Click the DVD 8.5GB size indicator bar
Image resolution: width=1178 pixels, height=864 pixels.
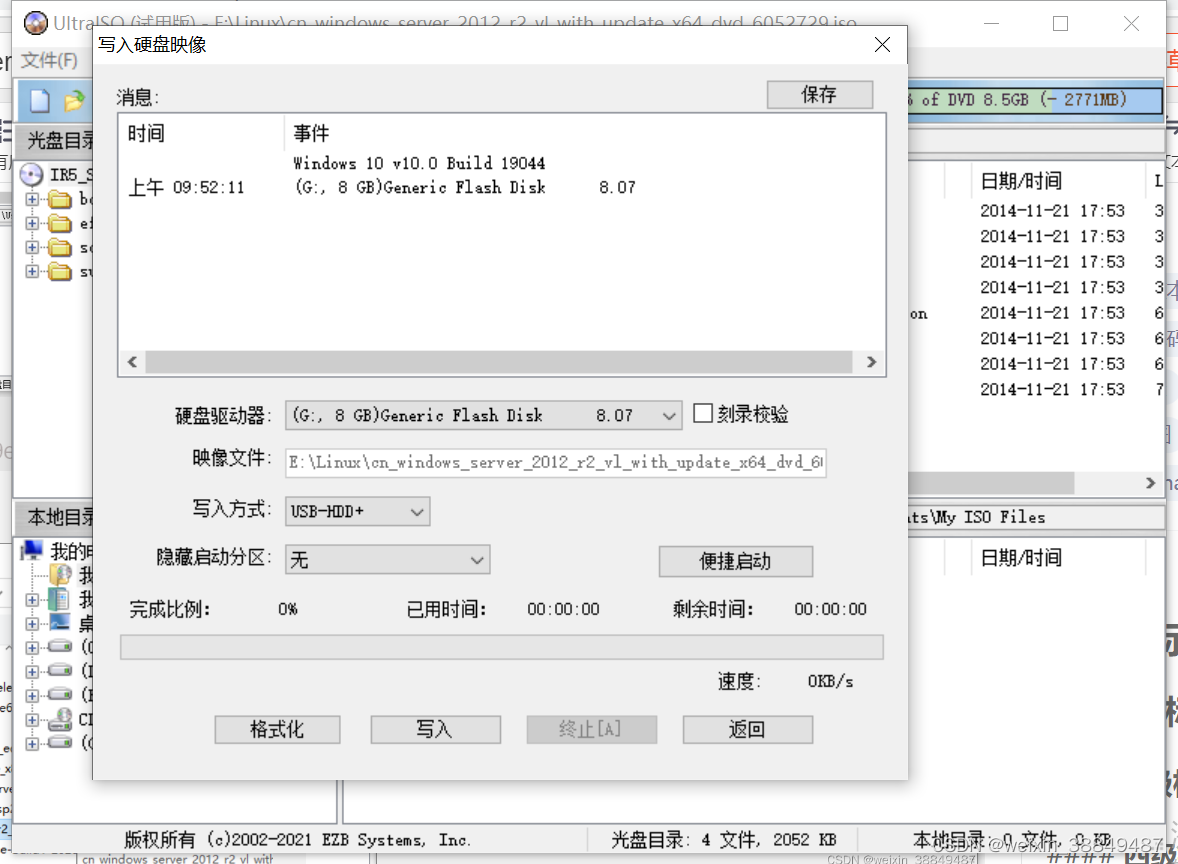1035,99
